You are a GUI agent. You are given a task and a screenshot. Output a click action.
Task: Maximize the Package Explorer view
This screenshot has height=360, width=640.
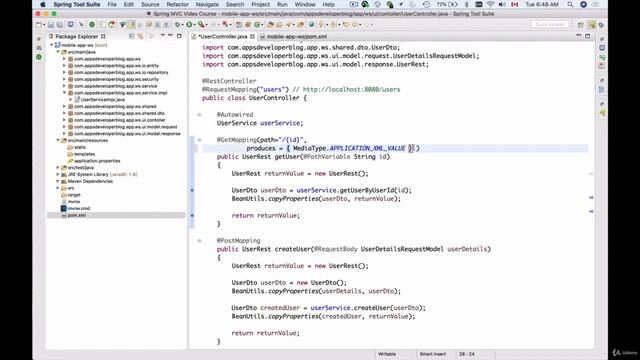click(179, 36)
